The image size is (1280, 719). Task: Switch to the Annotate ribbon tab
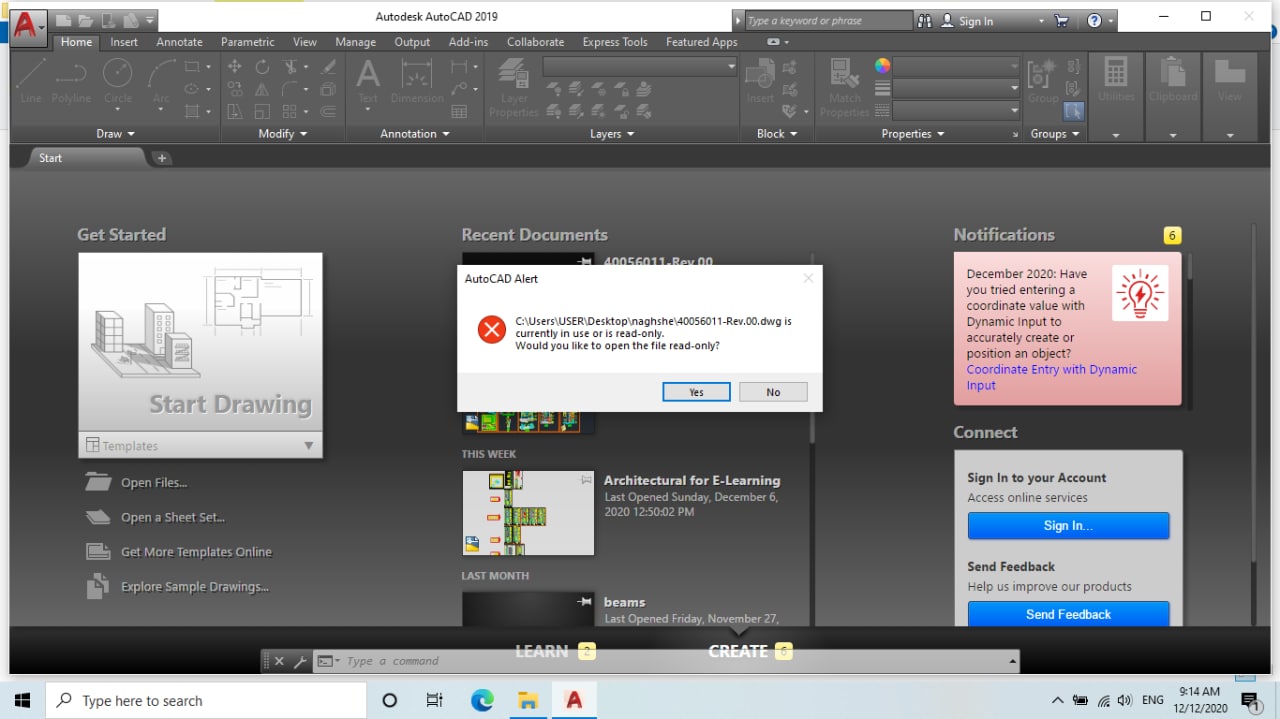(x=179, y=42)
